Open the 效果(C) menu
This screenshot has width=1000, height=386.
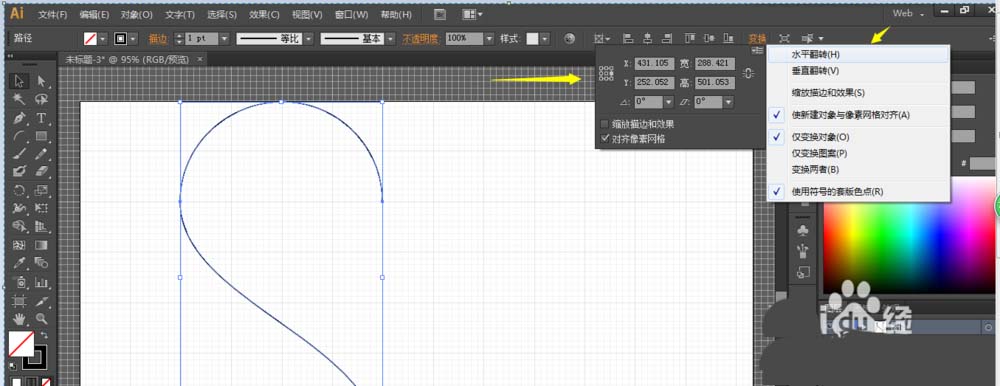(264, 14)
